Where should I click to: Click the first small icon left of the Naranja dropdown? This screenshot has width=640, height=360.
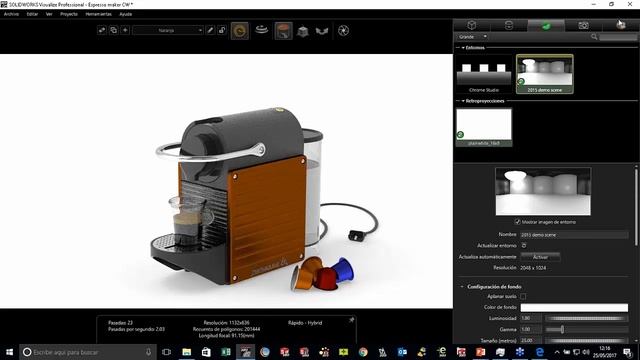(x=102, y=30)
